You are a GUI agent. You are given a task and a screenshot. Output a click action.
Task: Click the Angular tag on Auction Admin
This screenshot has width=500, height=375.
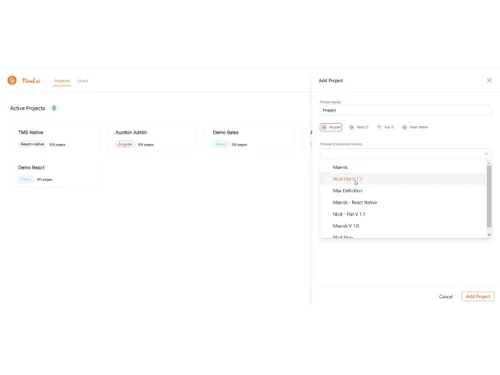pos(125,144)
